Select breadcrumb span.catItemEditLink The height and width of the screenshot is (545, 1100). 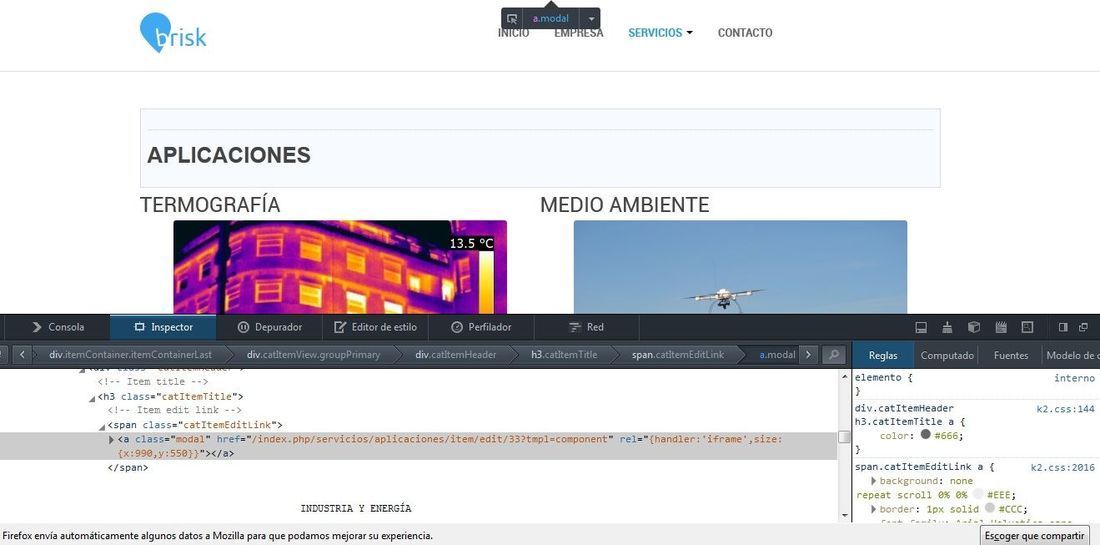point(678,355)
